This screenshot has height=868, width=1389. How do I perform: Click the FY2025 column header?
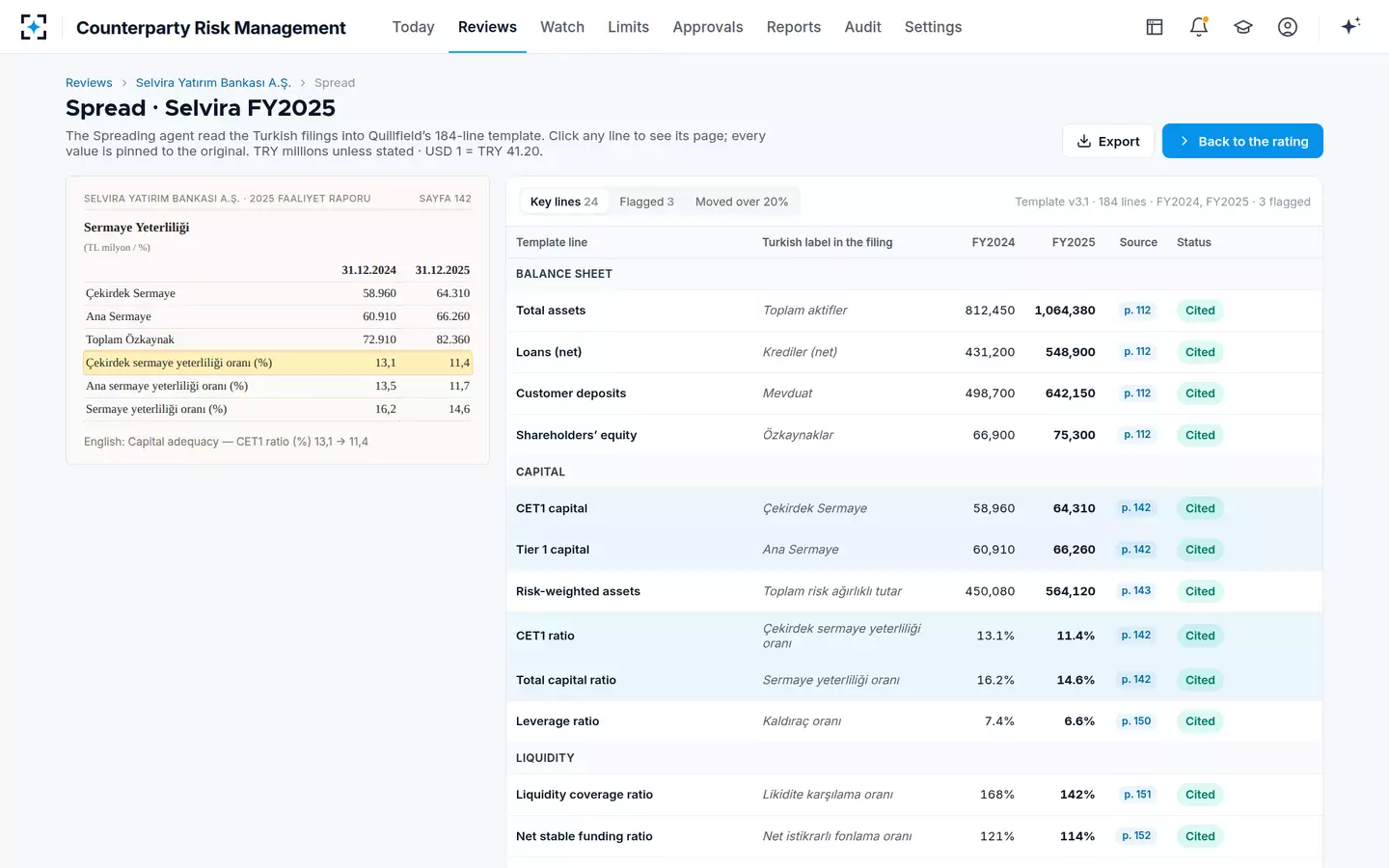coord(1074,242)
